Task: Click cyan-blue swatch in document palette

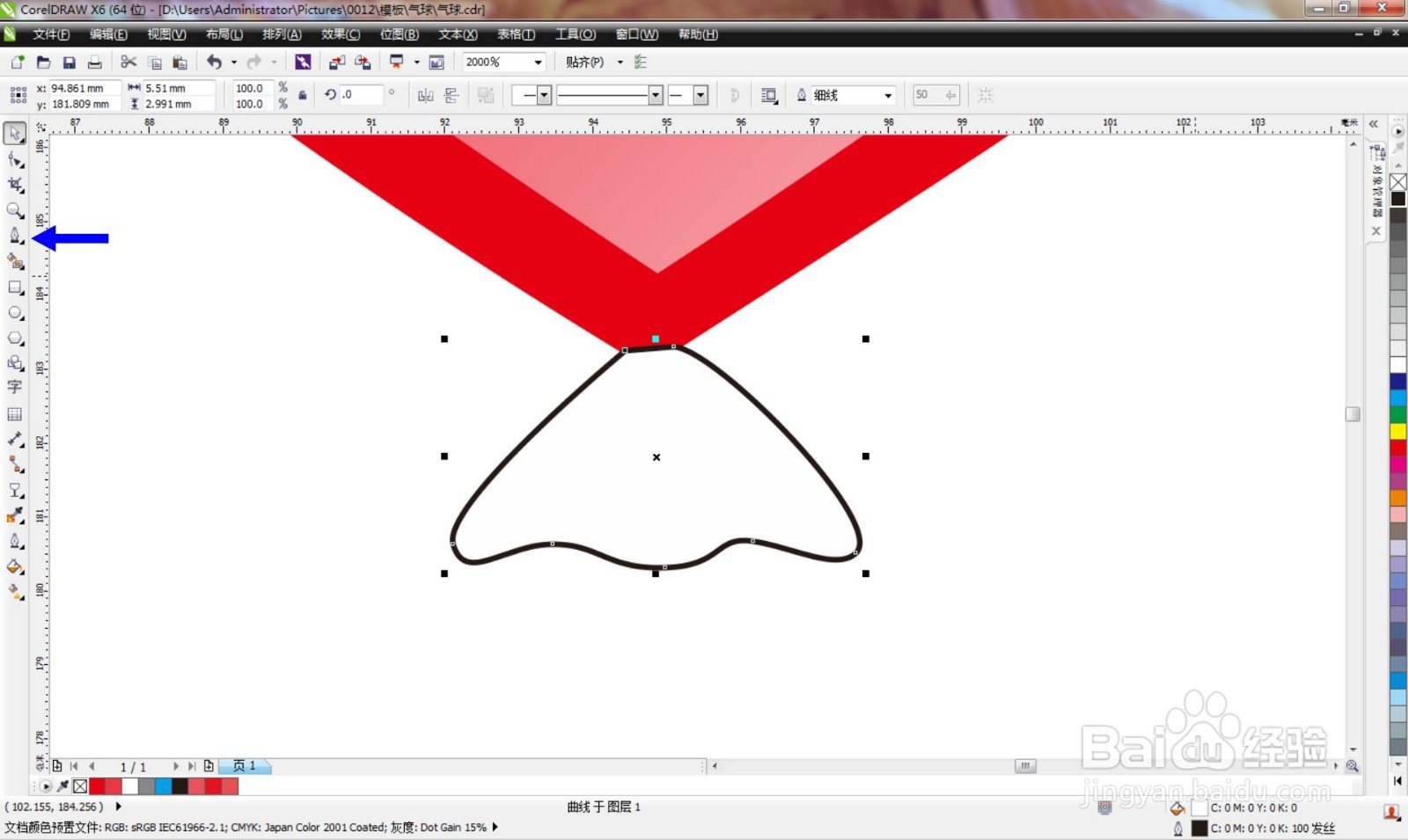Action: 163,786
